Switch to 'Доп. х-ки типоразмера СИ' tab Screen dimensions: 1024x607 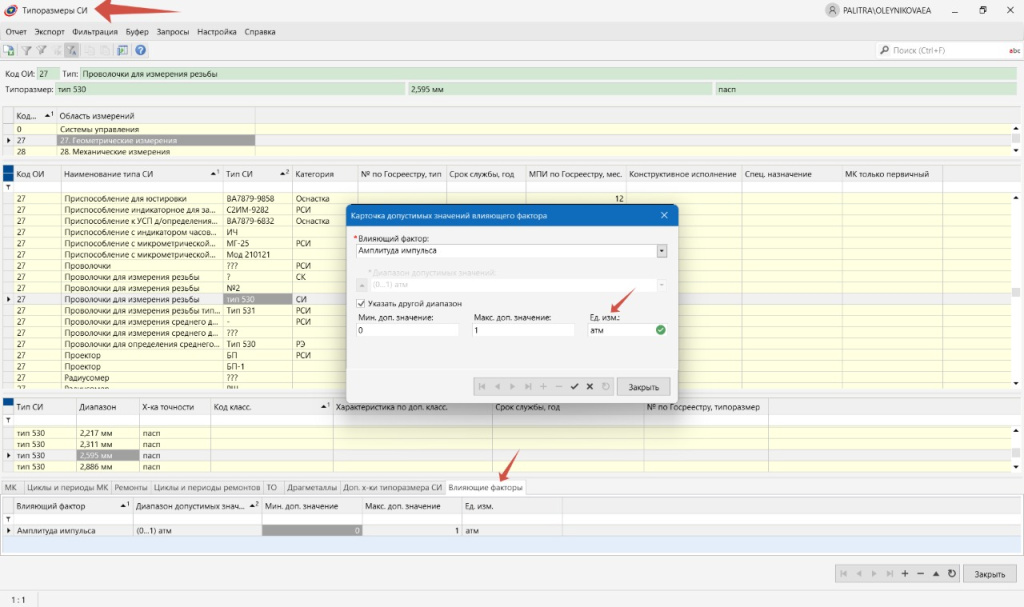click(x=392, y=487)
